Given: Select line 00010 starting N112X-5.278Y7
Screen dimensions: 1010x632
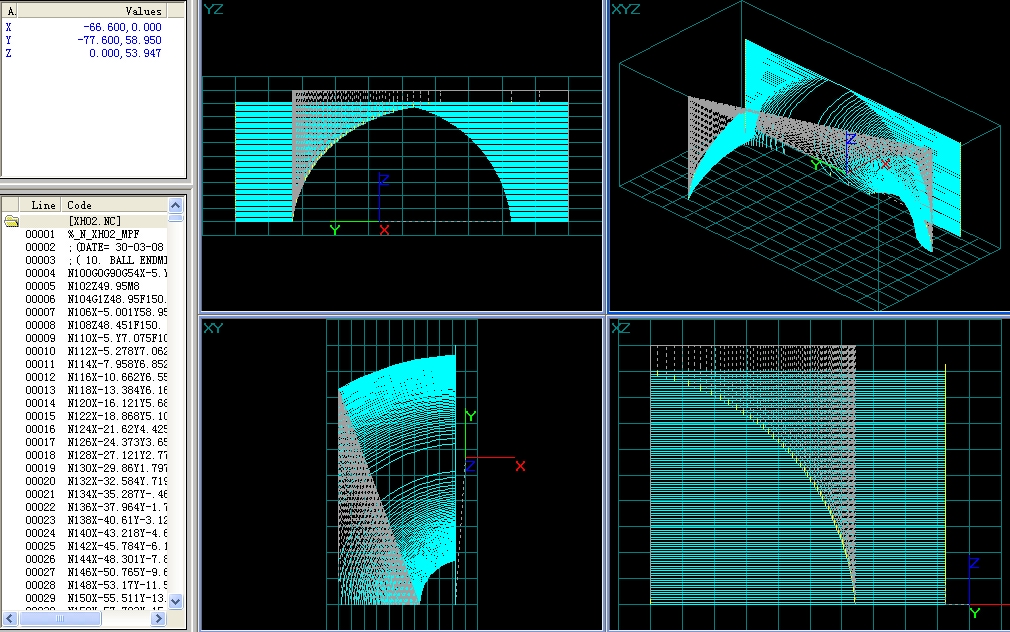Looking at the screenshot, I should pos(85,351).
